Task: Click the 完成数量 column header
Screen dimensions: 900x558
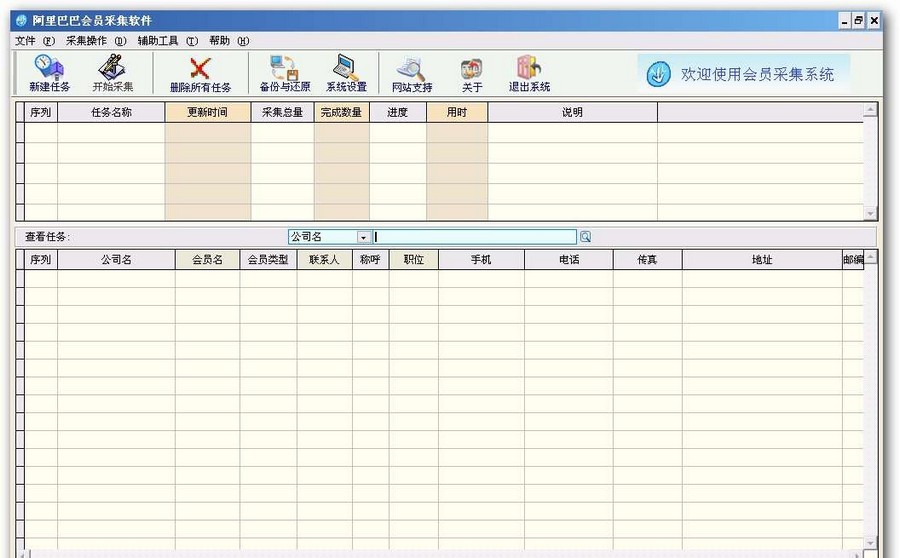Action: click(342, 112)
